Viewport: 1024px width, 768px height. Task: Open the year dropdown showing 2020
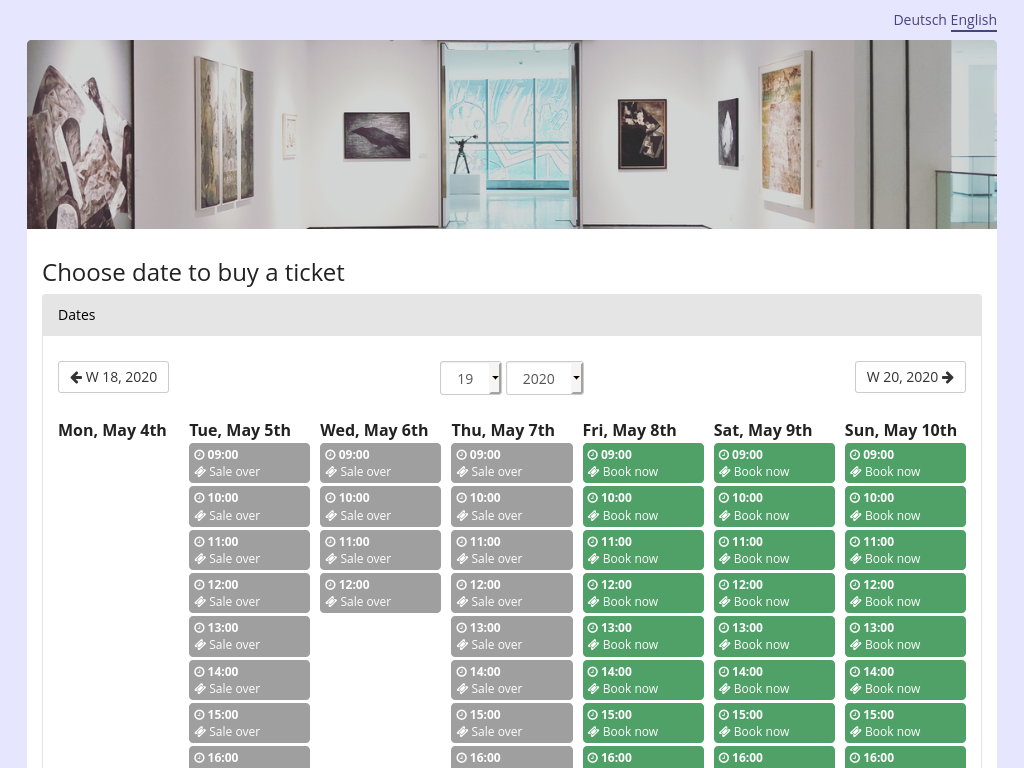coord(544,378)
